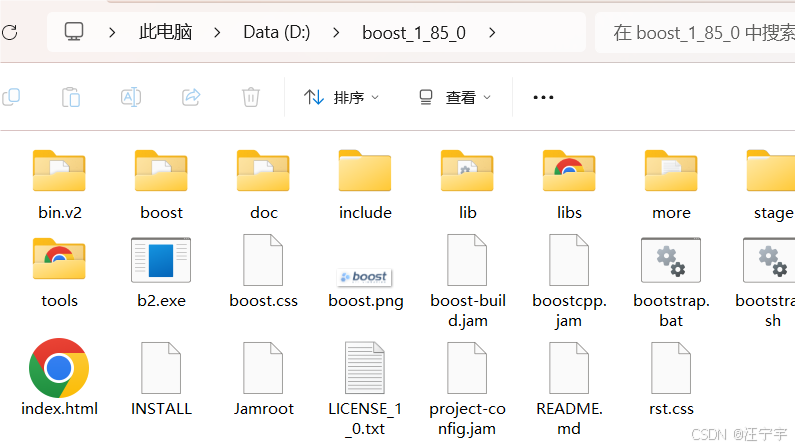The image size is (795, 448).
Task: Click the index.html file name label
Action: click(x=59, y=408)
